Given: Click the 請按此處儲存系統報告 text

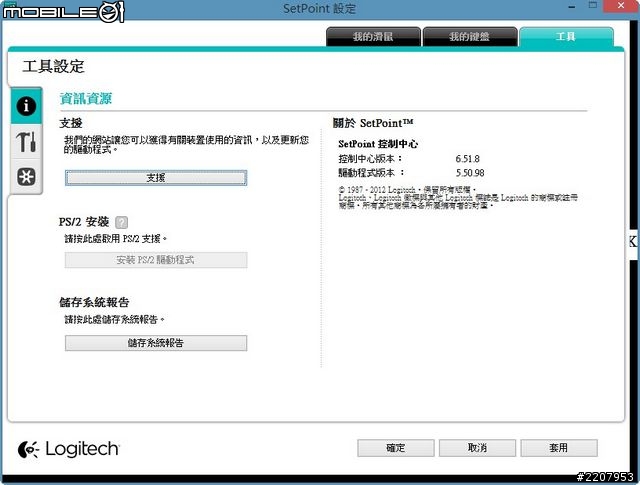Looking at the screenshot, I should pyautogui.click(x=114, y=319).
